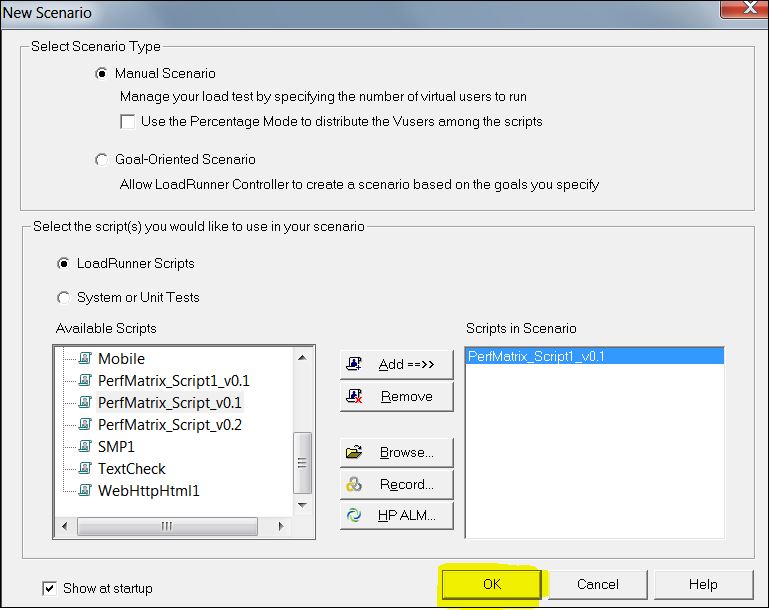Open the Record... dialog
The height and width of the screenshot is (610, 769).
tap(396, 484)
